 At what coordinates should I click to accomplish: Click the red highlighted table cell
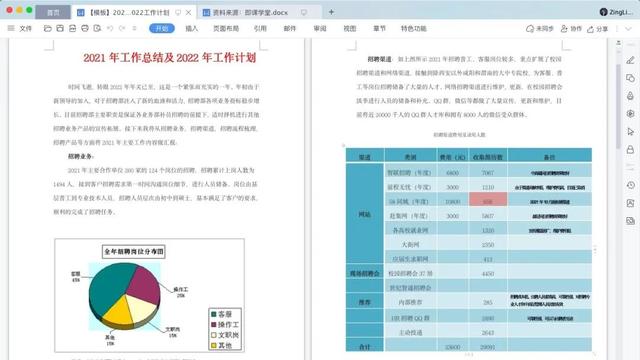(488, 200)
